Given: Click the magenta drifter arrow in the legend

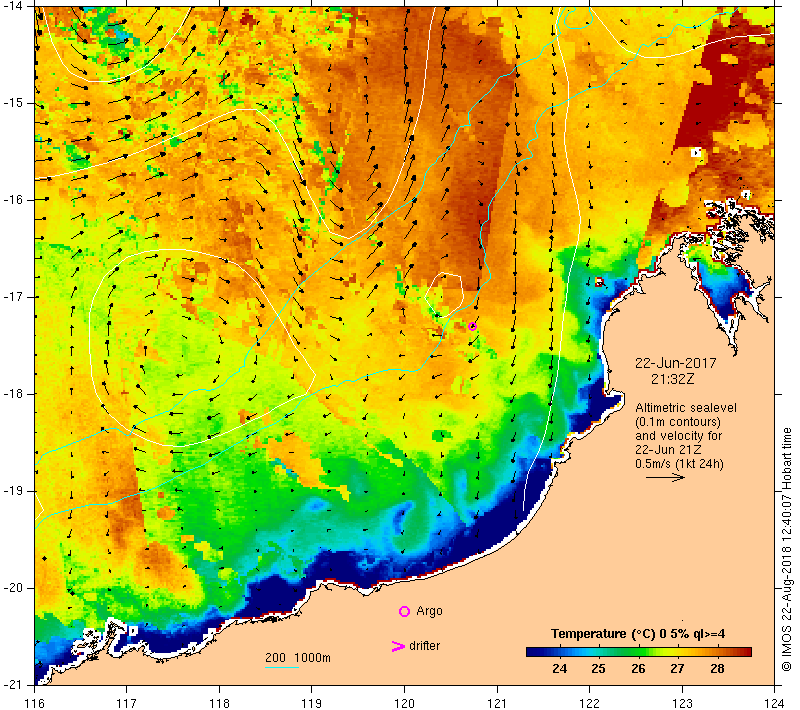Looking at the screenshot, I should (397, 646).
